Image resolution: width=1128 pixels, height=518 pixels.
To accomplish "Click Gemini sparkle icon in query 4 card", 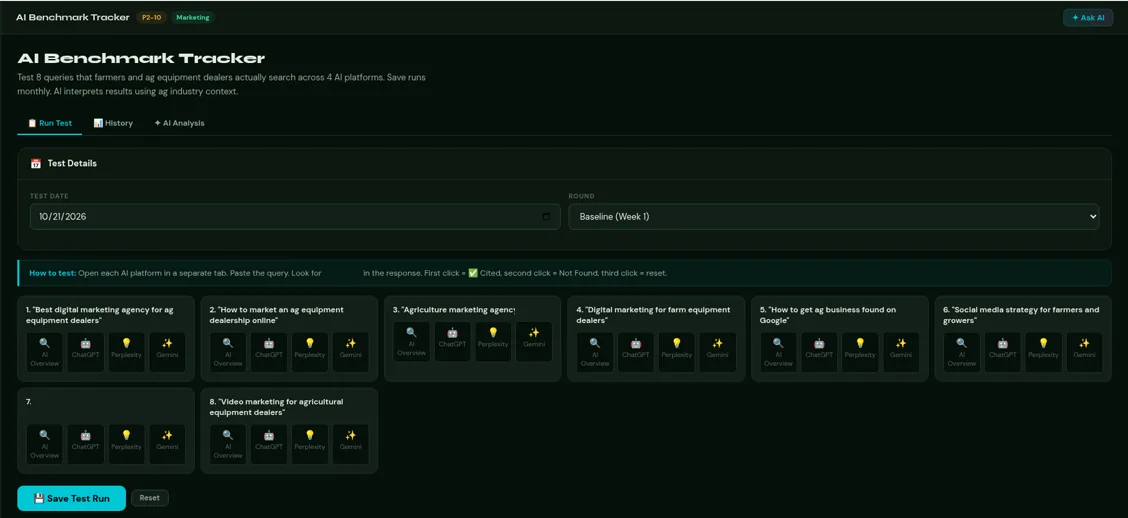I will tap(717, 343).
